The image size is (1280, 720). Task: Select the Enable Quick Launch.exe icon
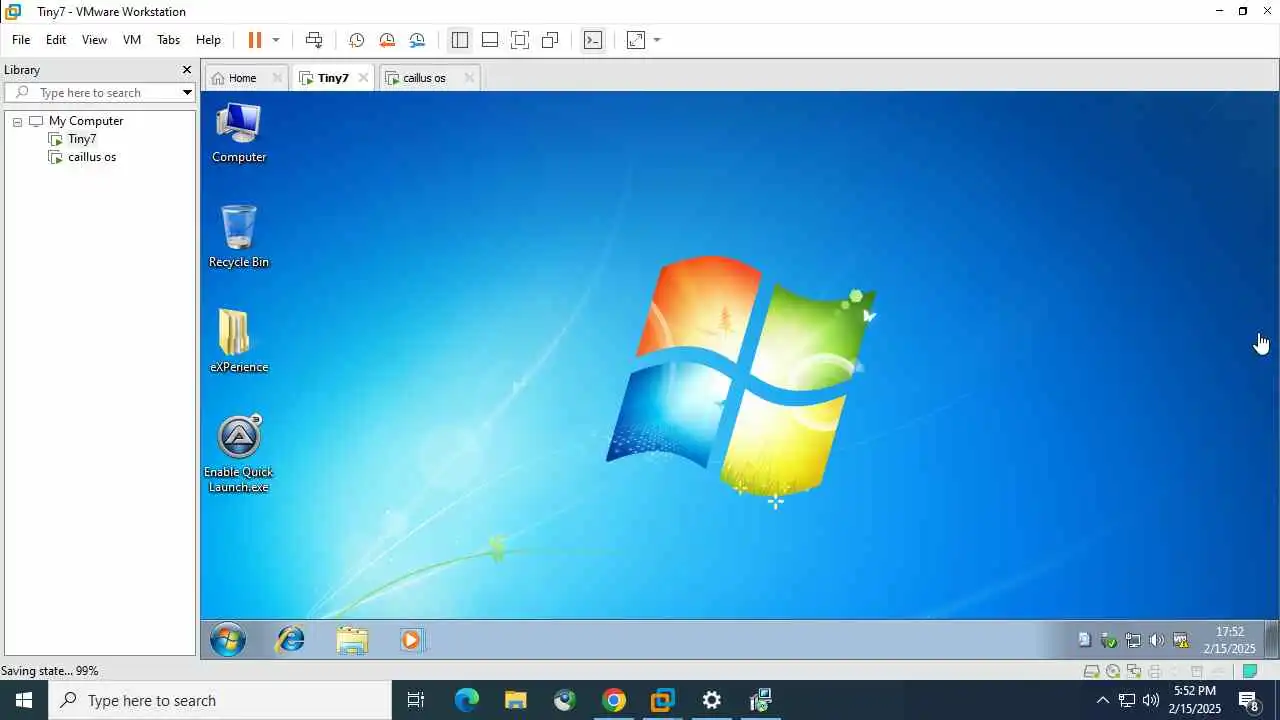(x=239, y=454)
